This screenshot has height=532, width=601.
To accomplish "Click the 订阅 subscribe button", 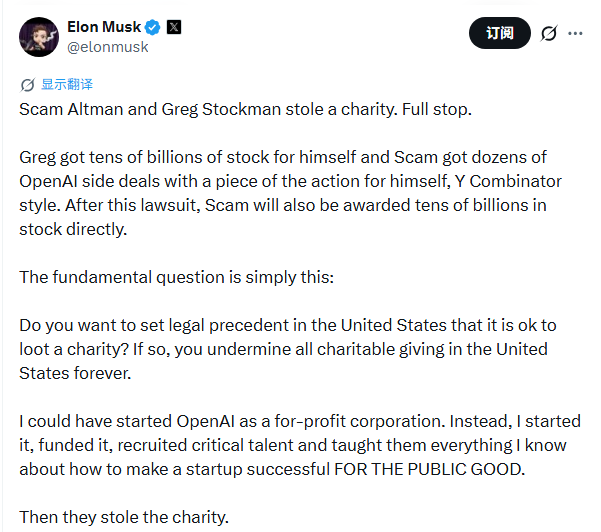I will coord(500,33).
